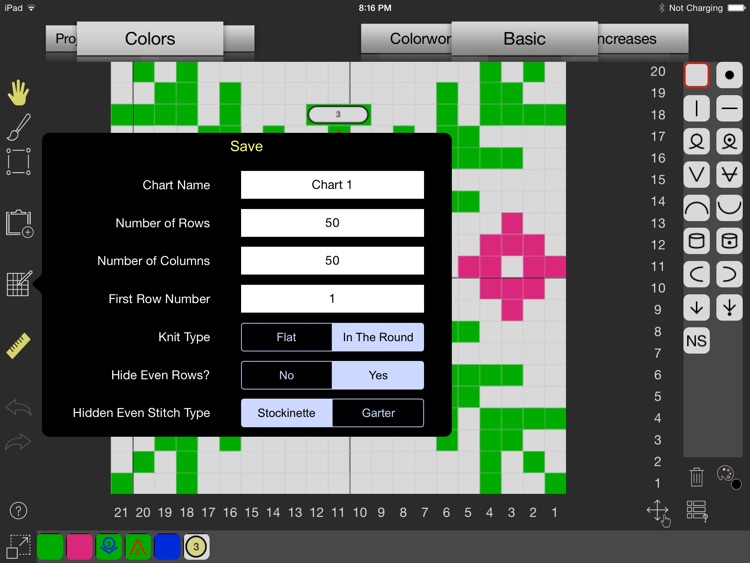Click column number 21 label
The width and height of the screenshot is (750, 563).
click(x=121, y=513)
